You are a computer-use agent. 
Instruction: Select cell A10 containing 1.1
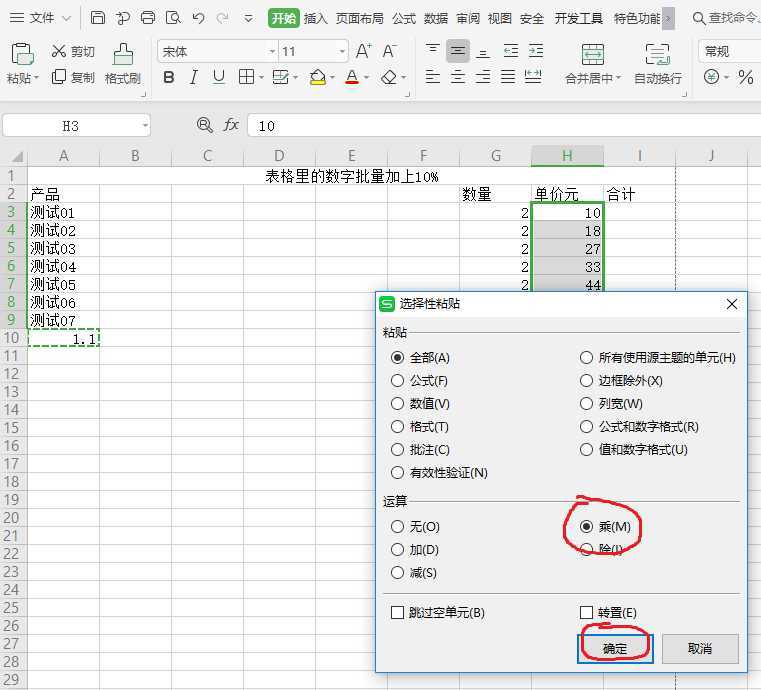[64, 338]
